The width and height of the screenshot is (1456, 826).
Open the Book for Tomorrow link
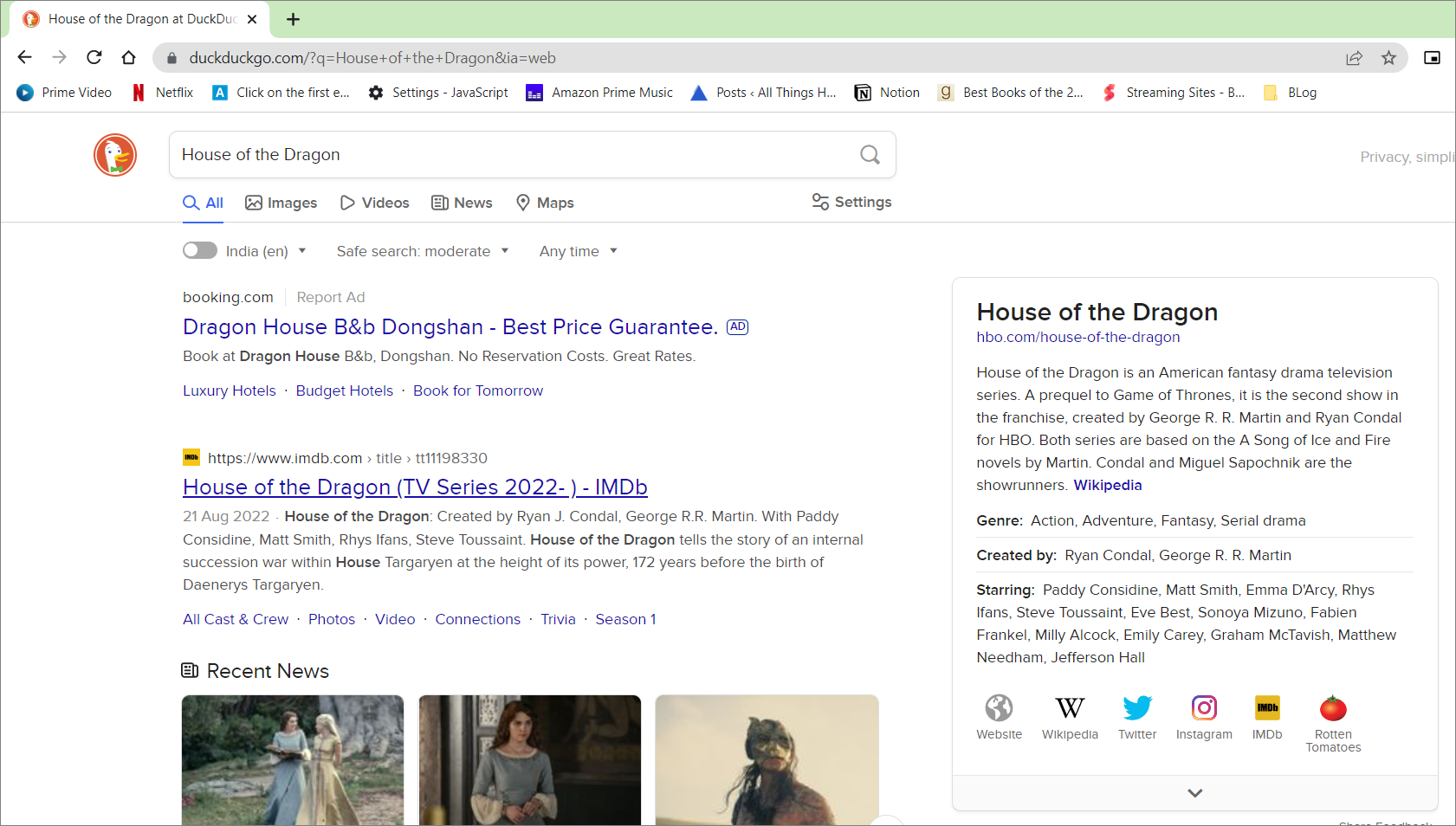pos(478,390)
